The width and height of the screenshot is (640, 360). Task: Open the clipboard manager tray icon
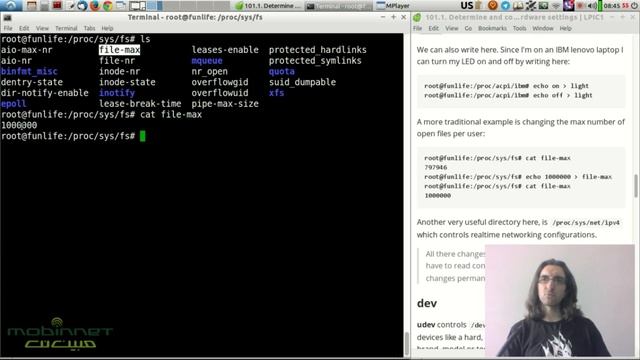(478, 6)
